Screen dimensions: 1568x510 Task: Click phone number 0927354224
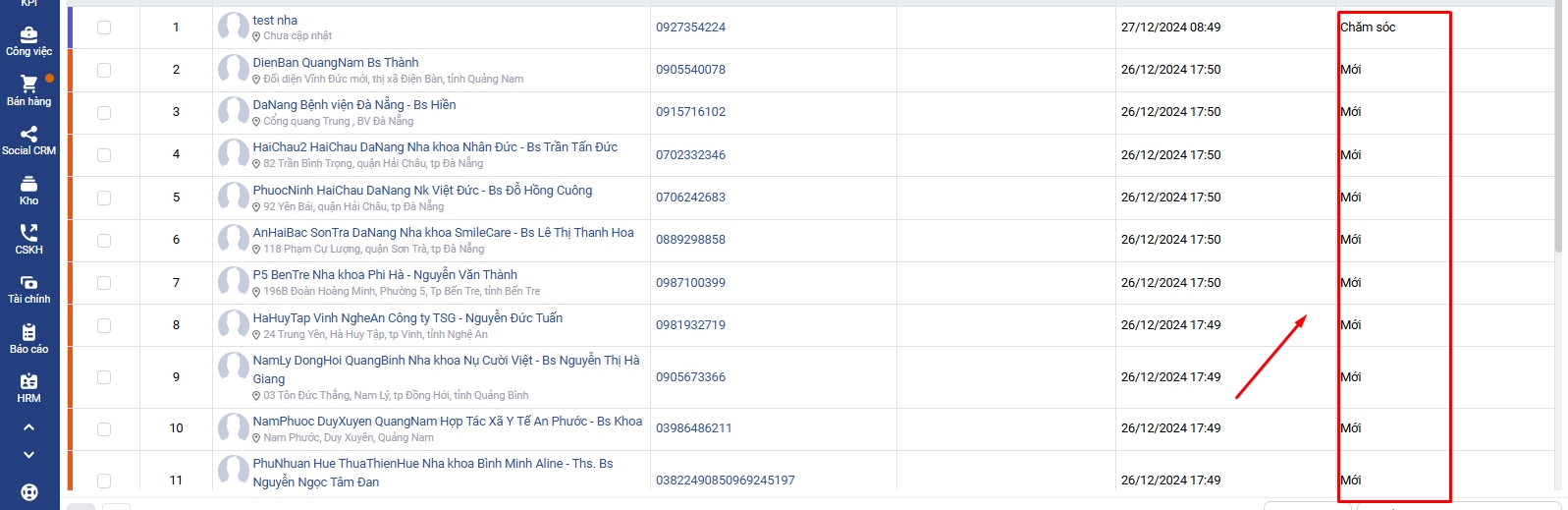(691, 28)
